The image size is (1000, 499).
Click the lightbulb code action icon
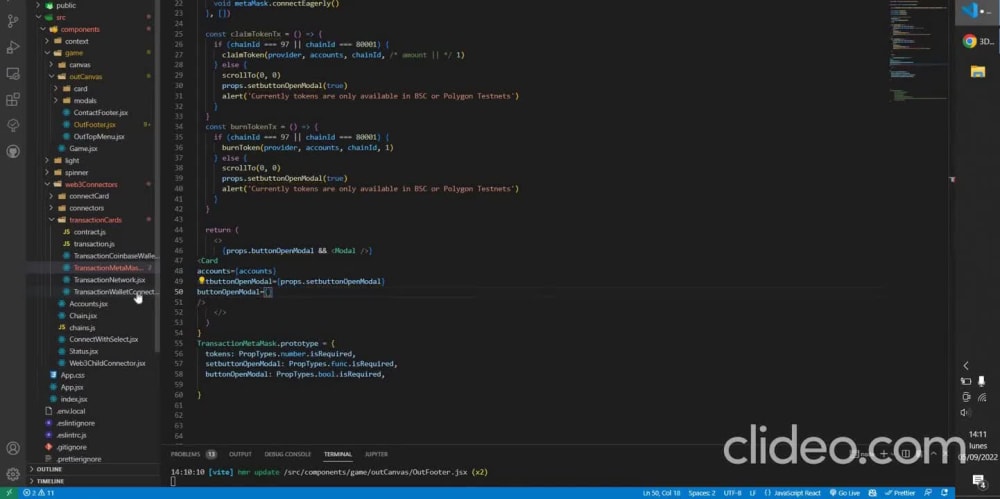[x=202, y=281]
